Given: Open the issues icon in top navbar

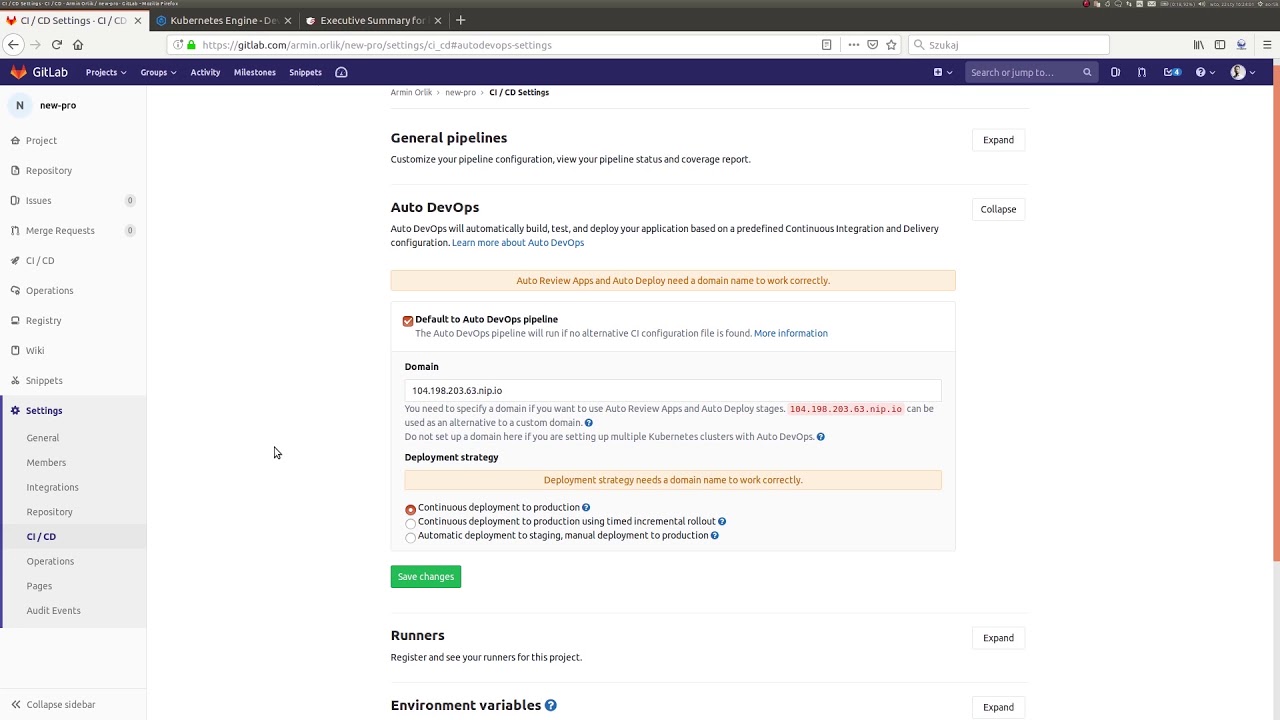Looking at the screenshot, I should [x=1115, y=72].
